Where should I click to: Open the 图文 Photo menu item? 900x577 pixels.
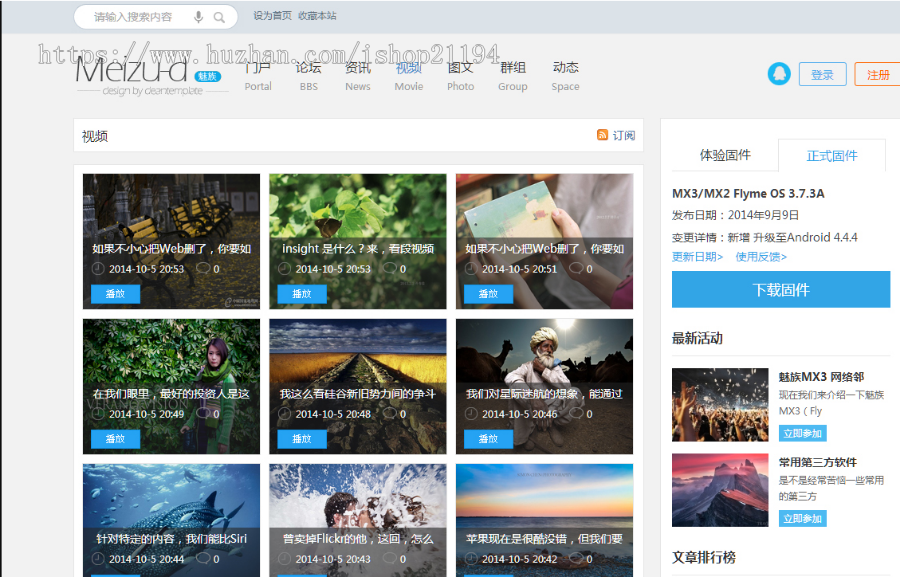tap(460, 75)
